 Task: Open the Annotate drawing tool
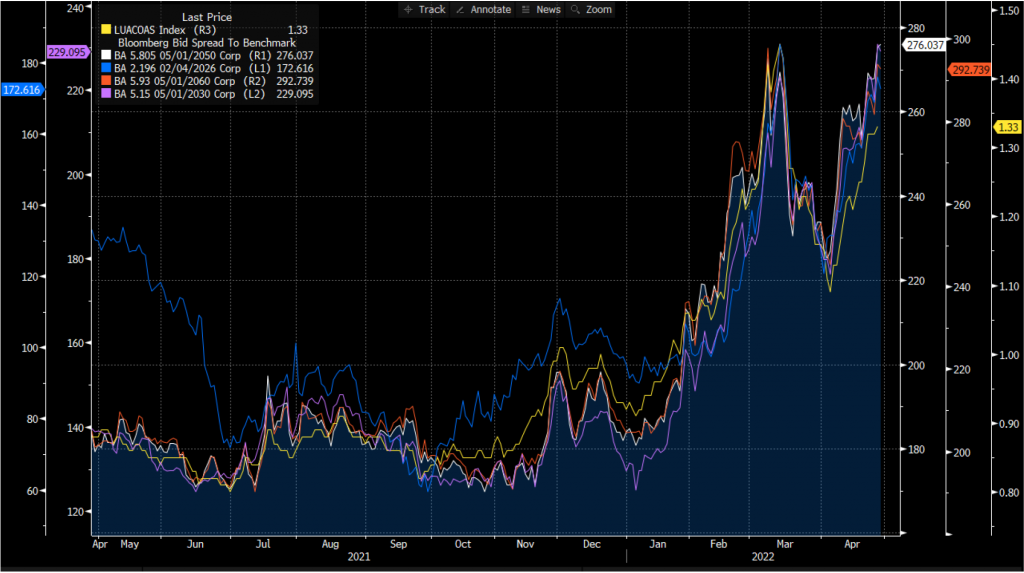(482, 9)
